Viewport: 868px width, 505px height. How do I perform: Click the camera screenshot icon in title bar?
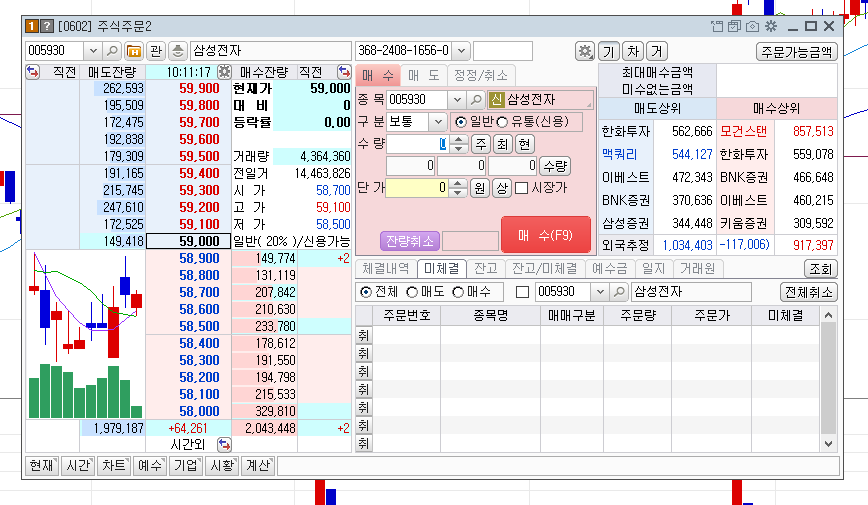point(752,26)
